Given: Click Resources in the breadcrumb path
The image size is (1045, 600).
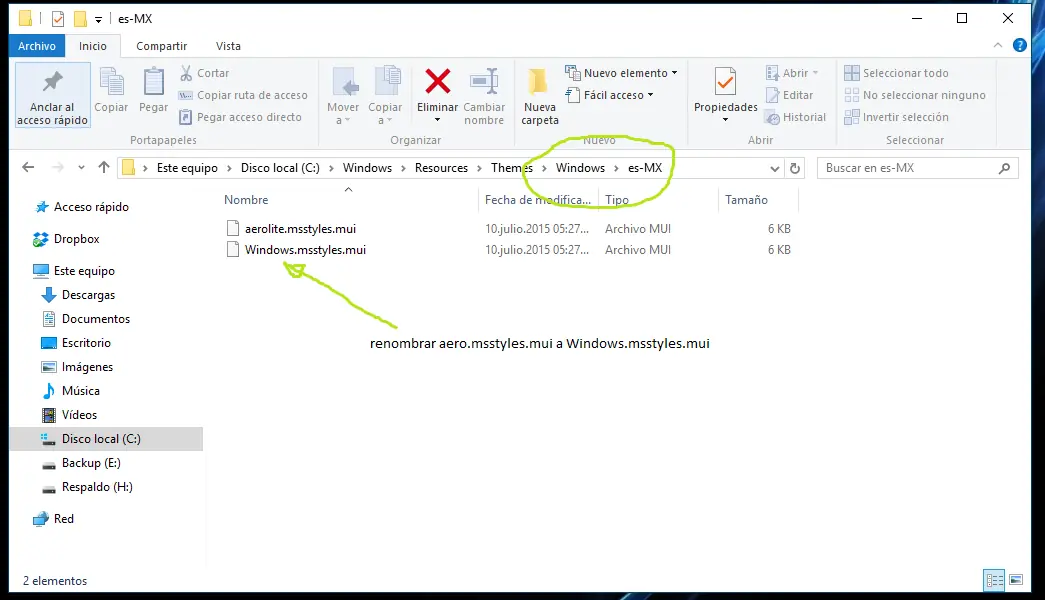Looking at the screenshot, I should (441, 168).
